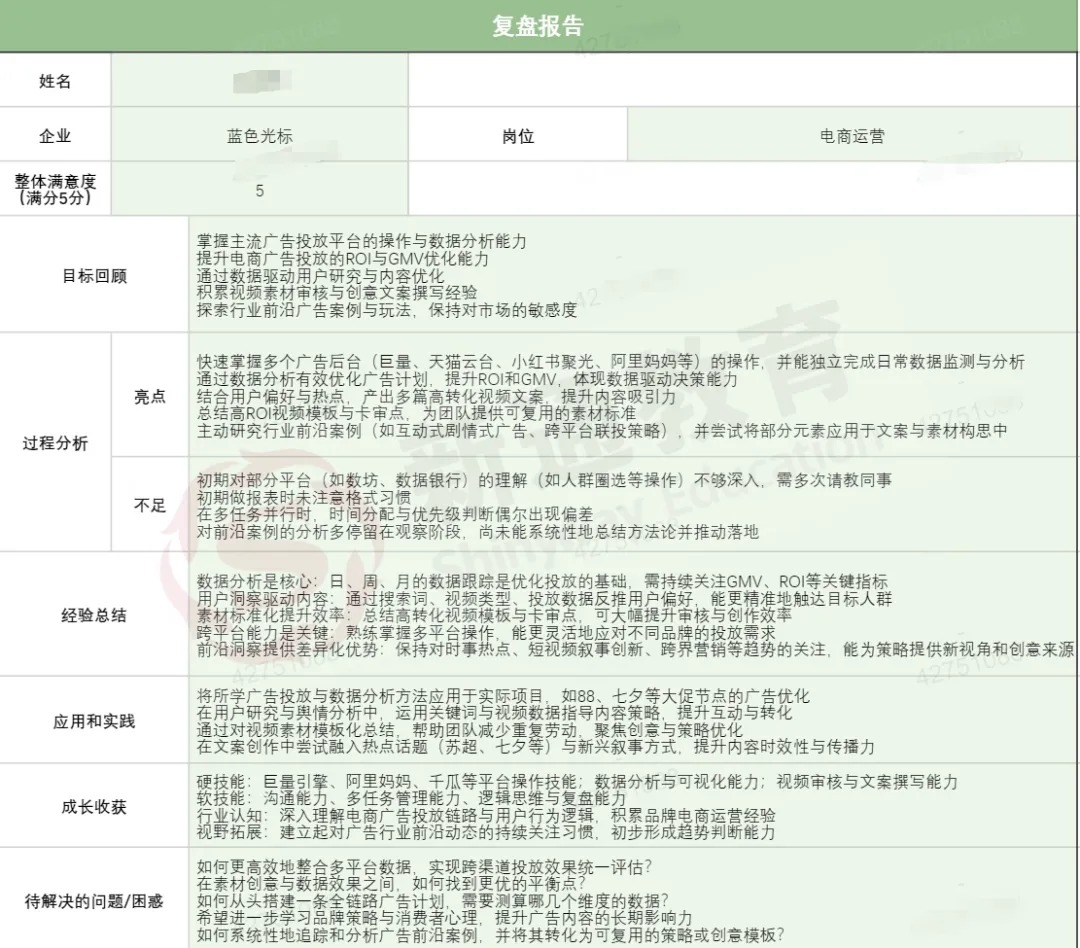Select the 整体满意度 row label
1080x948 pixels.
click(55, 188)
